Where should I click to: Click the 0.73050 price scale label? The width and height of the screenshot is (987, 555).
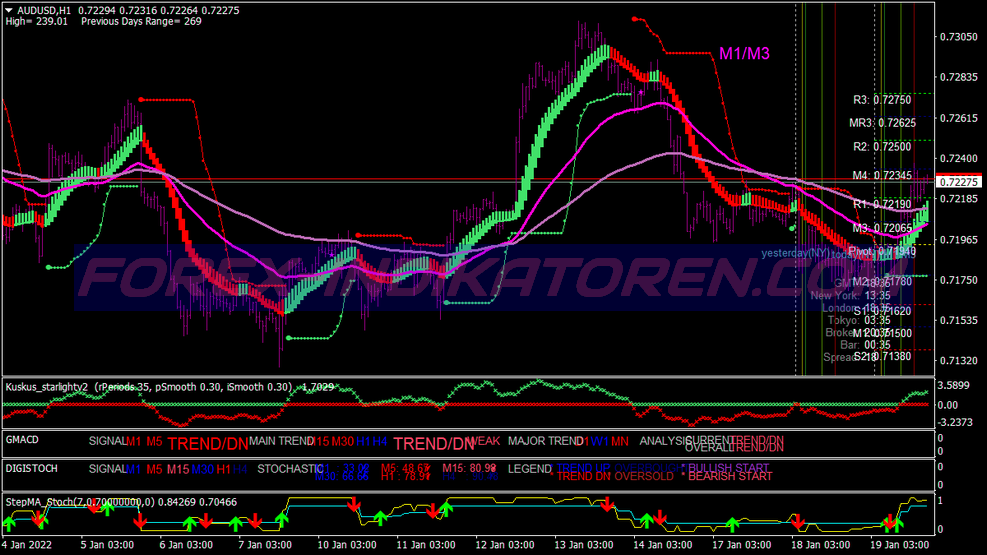pos(958,37)
